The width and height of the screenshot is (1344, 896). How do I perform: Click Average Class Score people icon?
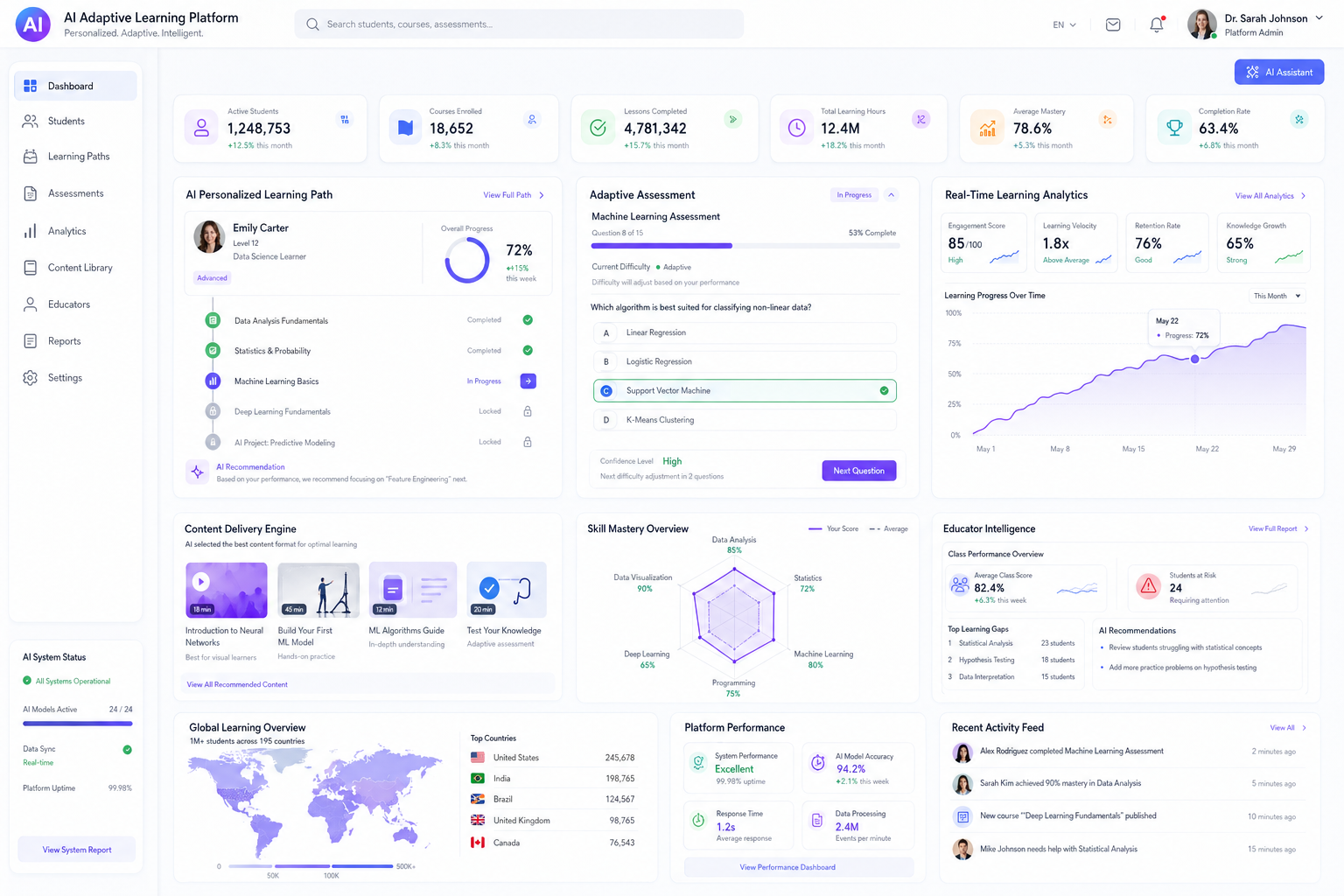coord(960,586)
